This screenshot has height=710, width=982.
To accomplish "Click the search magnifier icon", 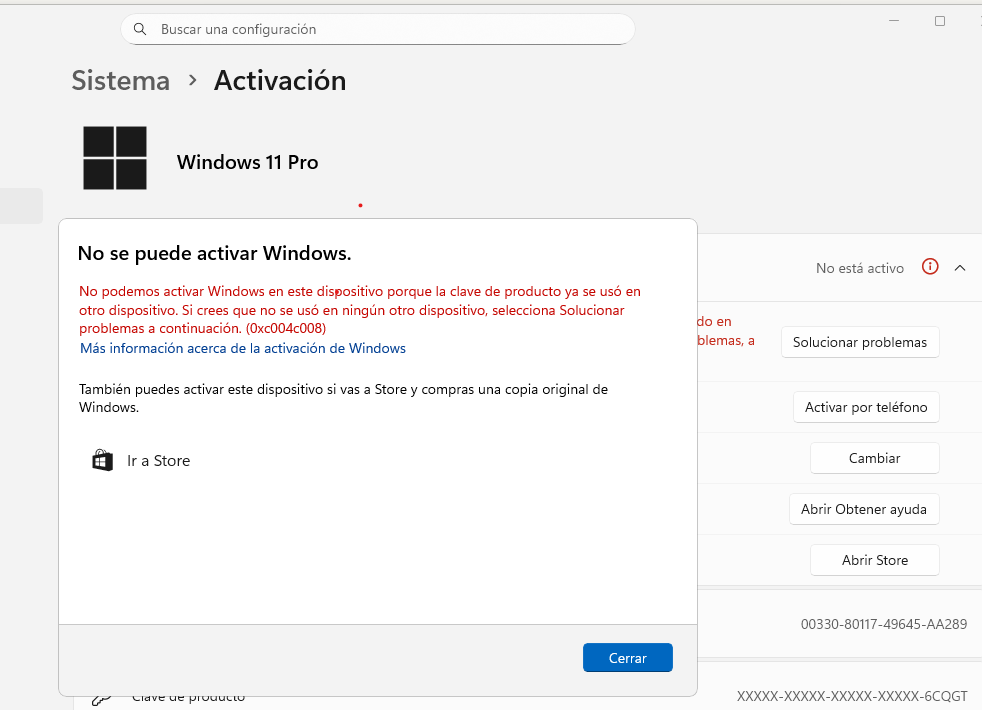I will (140, 29).
